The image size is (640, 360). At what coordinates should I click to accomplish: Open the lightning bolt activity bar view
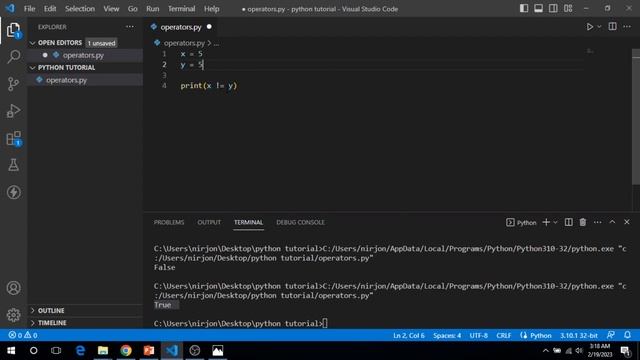pos(13,192)
